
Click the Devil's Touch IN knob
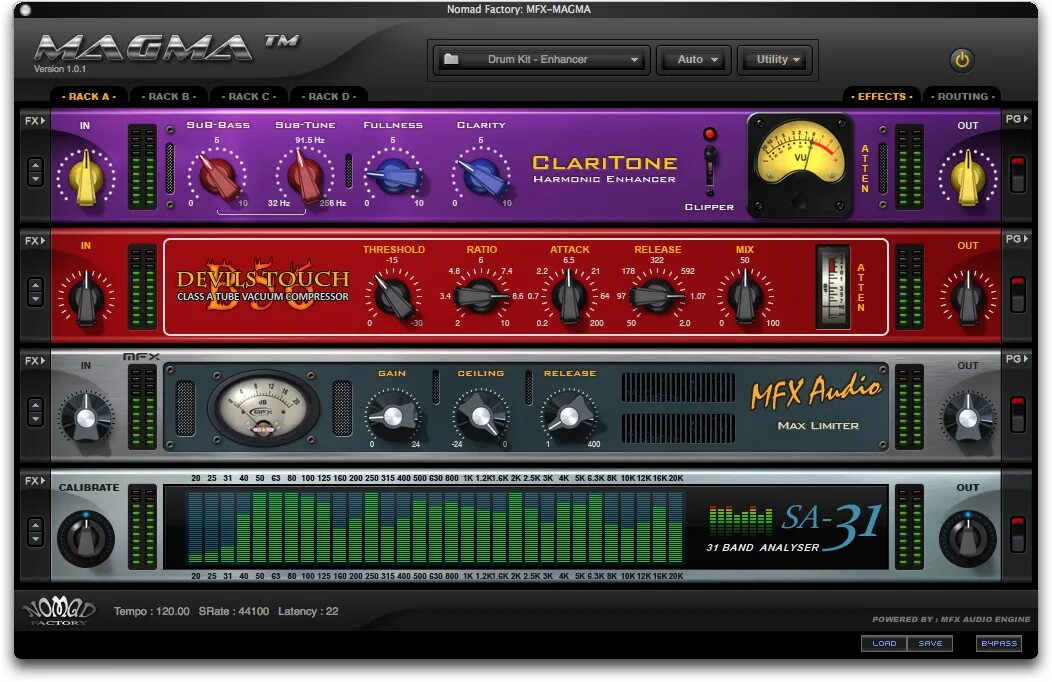coord(86,297)
